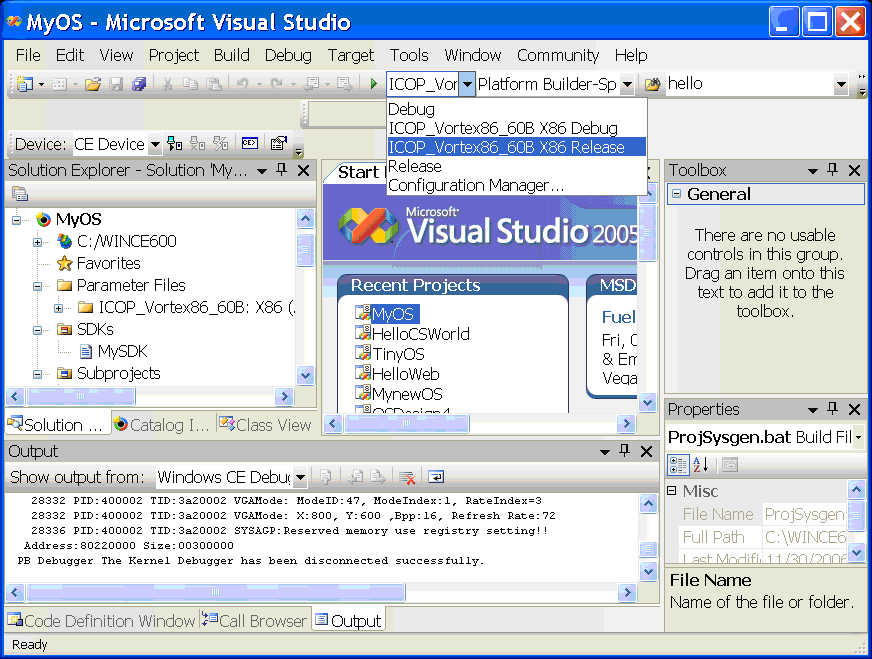The height and width of the screenshot is (659, 872).
Task: Collapse the Misc properties category
Action: tap(672, 490)
